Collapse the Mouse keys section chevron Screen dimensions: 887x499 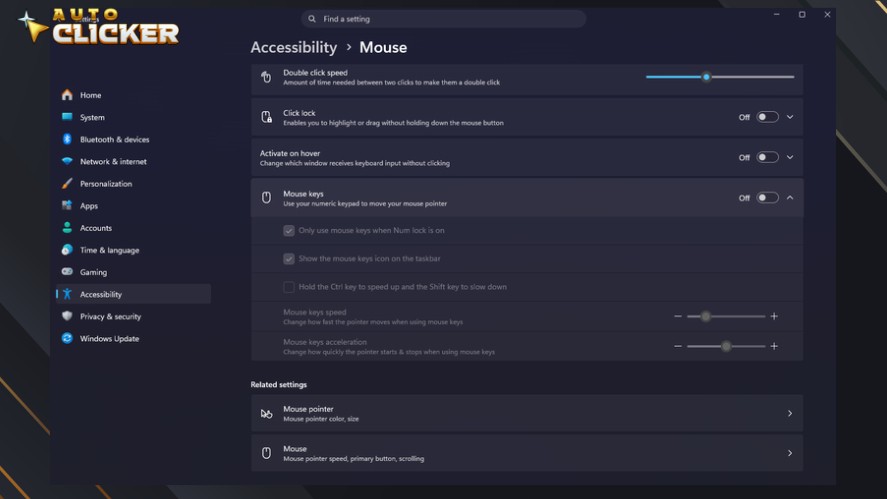pyautogui.click(x=790, y=197)
